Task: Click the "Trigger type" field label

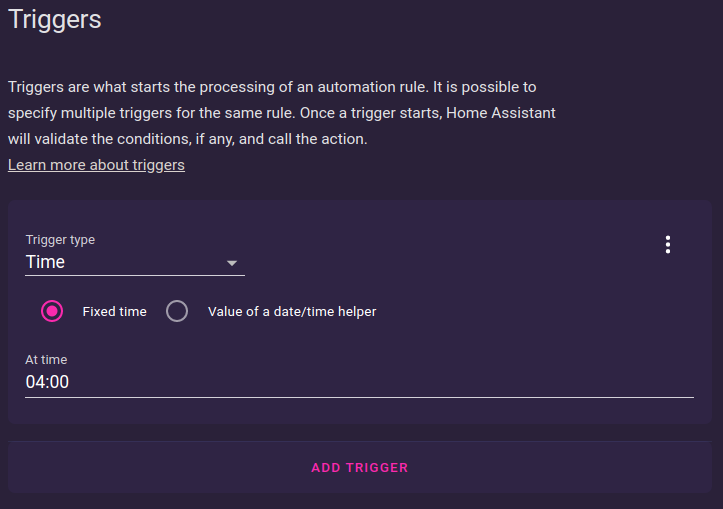Action: click(x=60, y=240)
